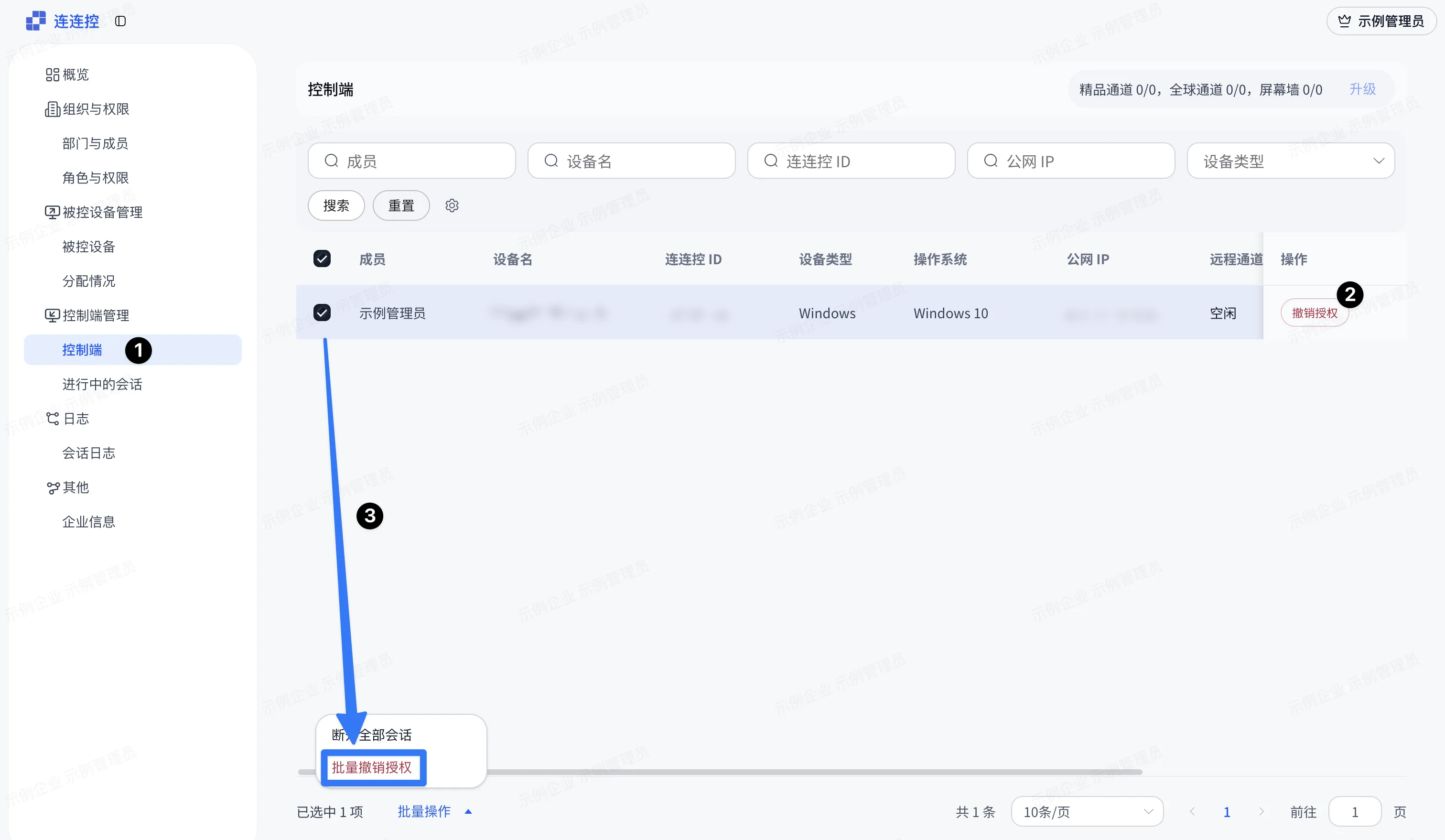
Task: Click the search icon in 公网 IP field
Action: [x=991, y=161]
